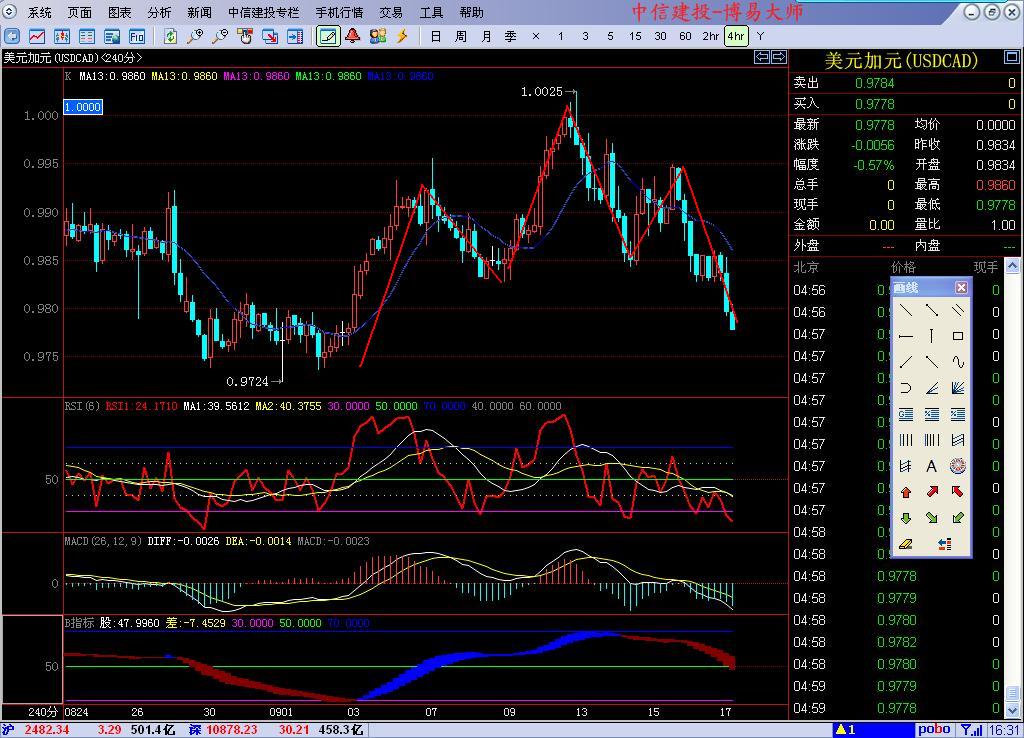Click the alarm bell icon in toolbar
This screenshot has height=738, width=1024.
pyautogui.click(x=352, y=36)
